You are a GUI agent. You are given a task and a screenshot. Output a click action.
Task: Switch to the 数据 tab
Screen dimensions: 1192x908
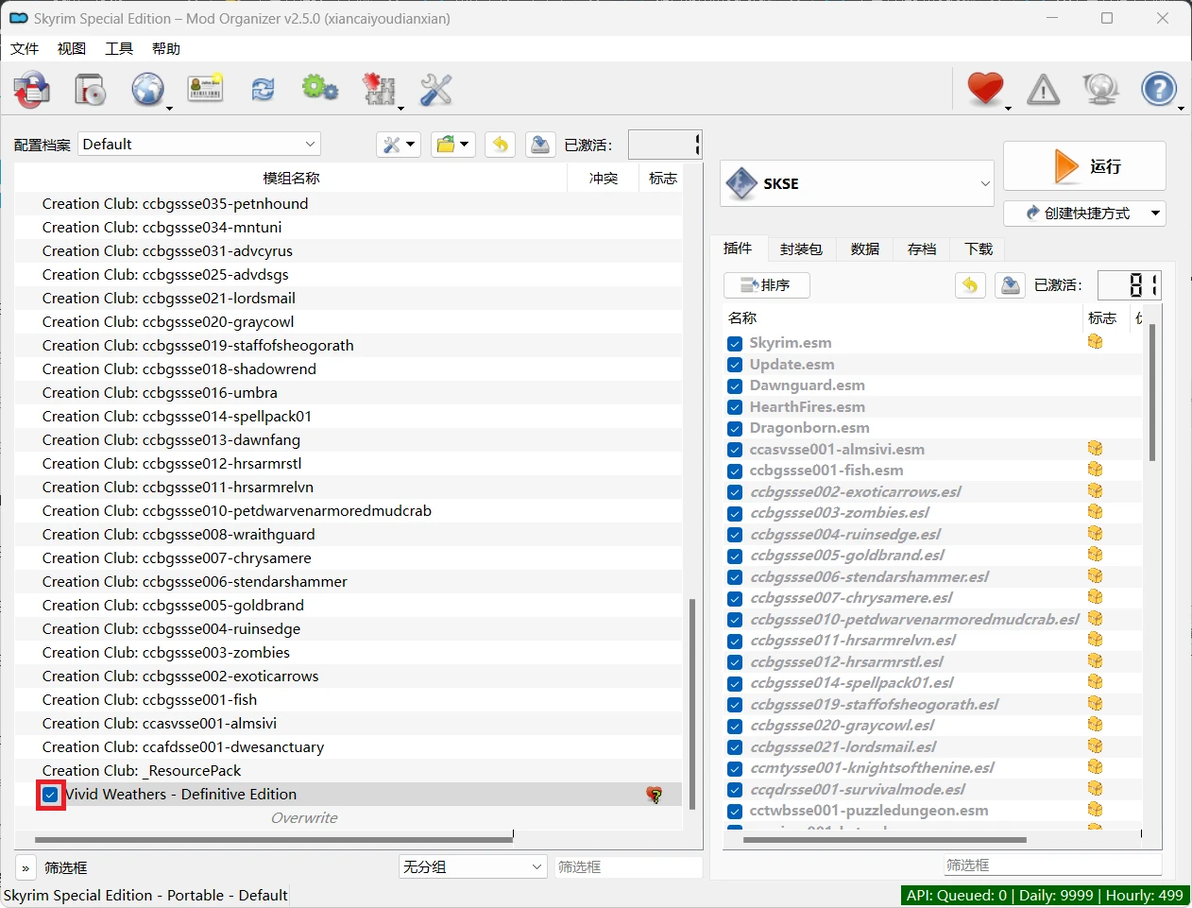coord(865,249)
